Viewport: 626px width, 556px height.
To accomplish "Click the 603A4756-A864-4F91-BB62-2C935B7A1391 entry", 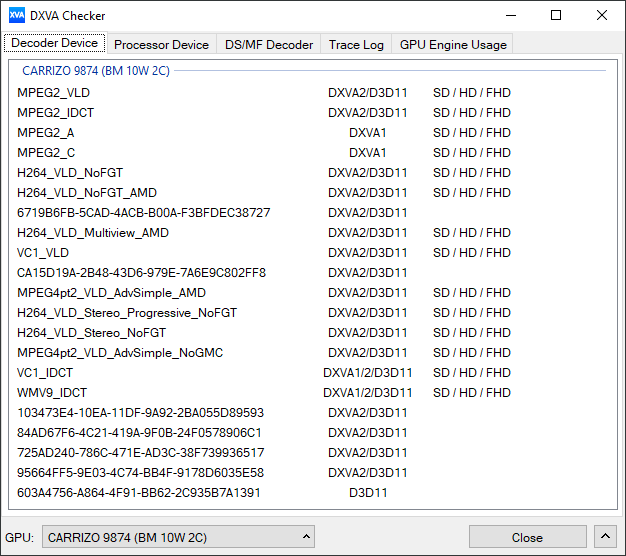I will [138, 493].
